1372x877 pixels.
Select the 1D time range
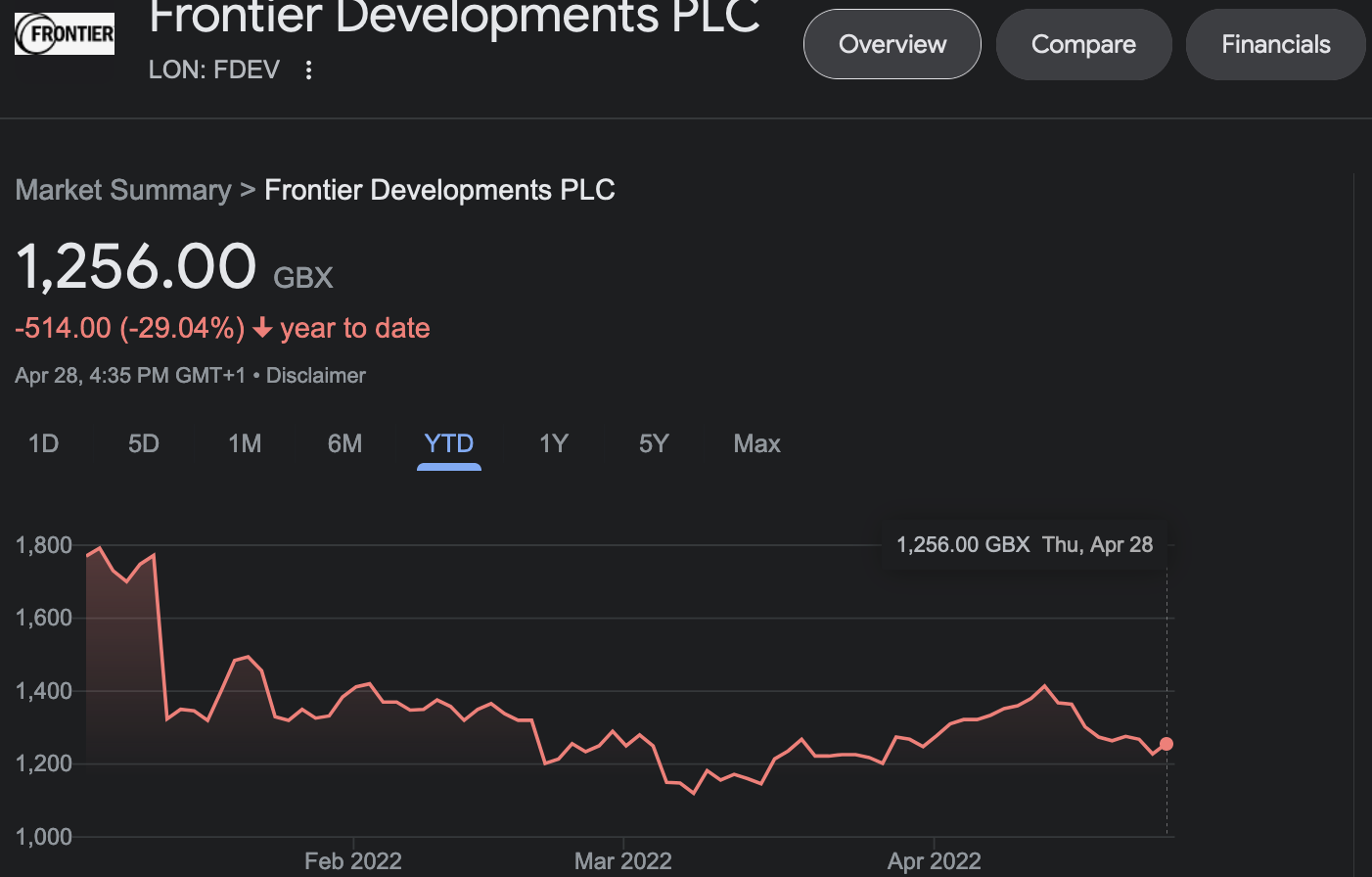43,443
